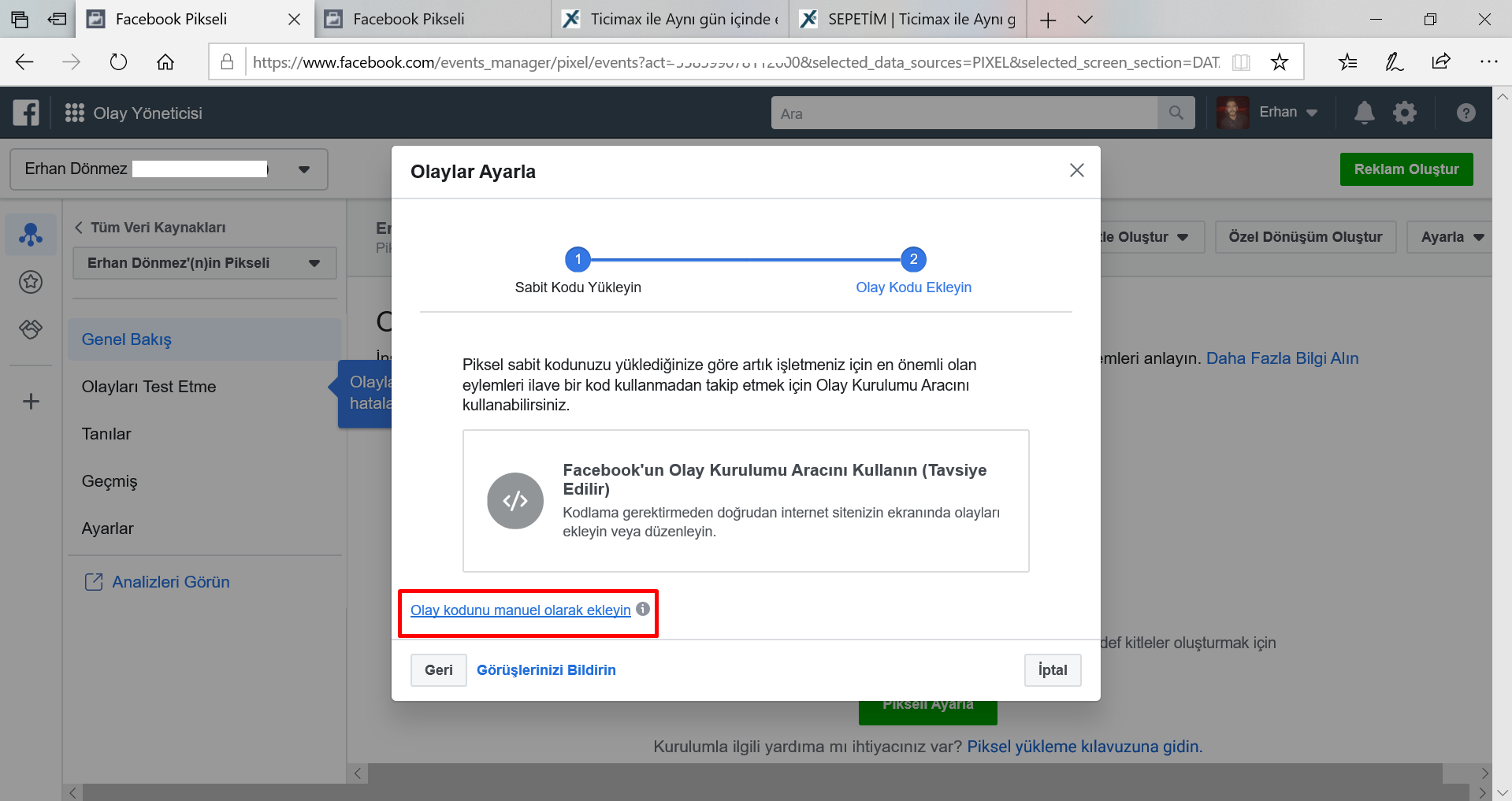
Task: Click the Reklam Oluştur button
Action: click(x=1406, y=169)
